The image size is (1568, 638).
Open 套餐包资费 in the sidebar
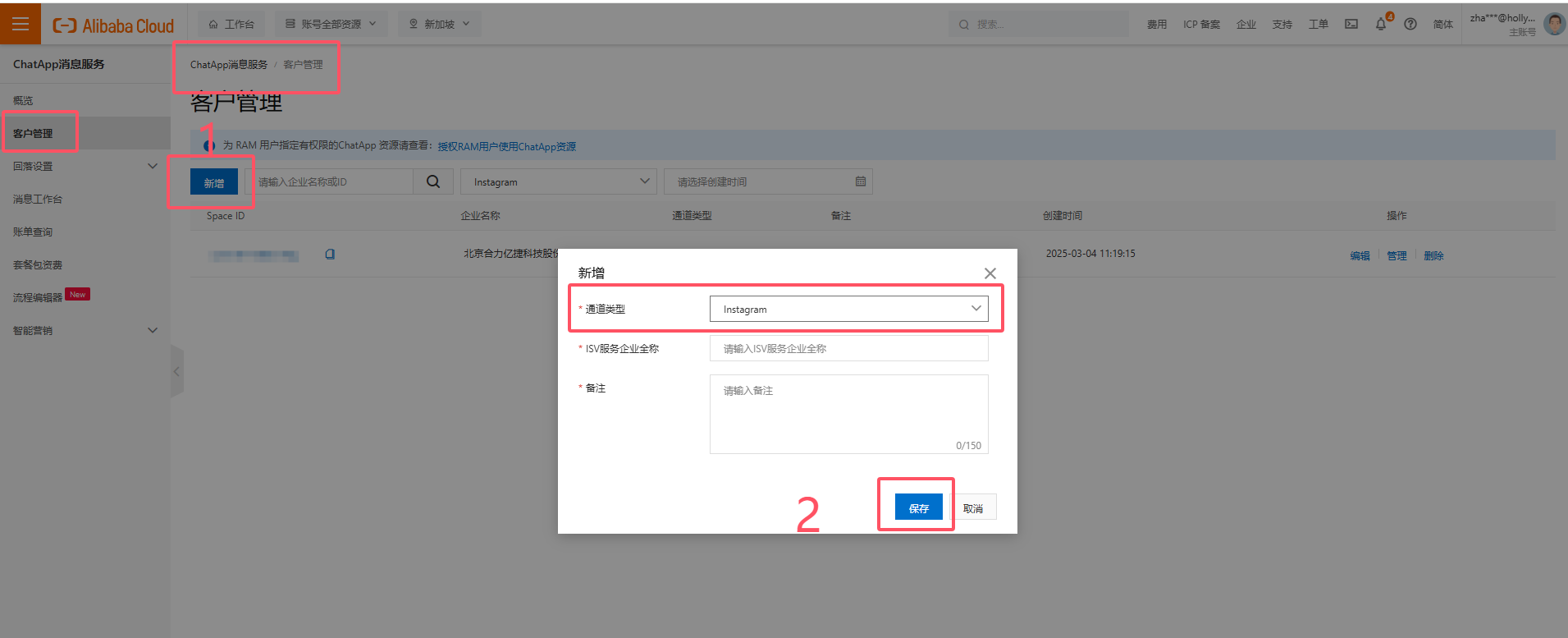coord(85,264)
